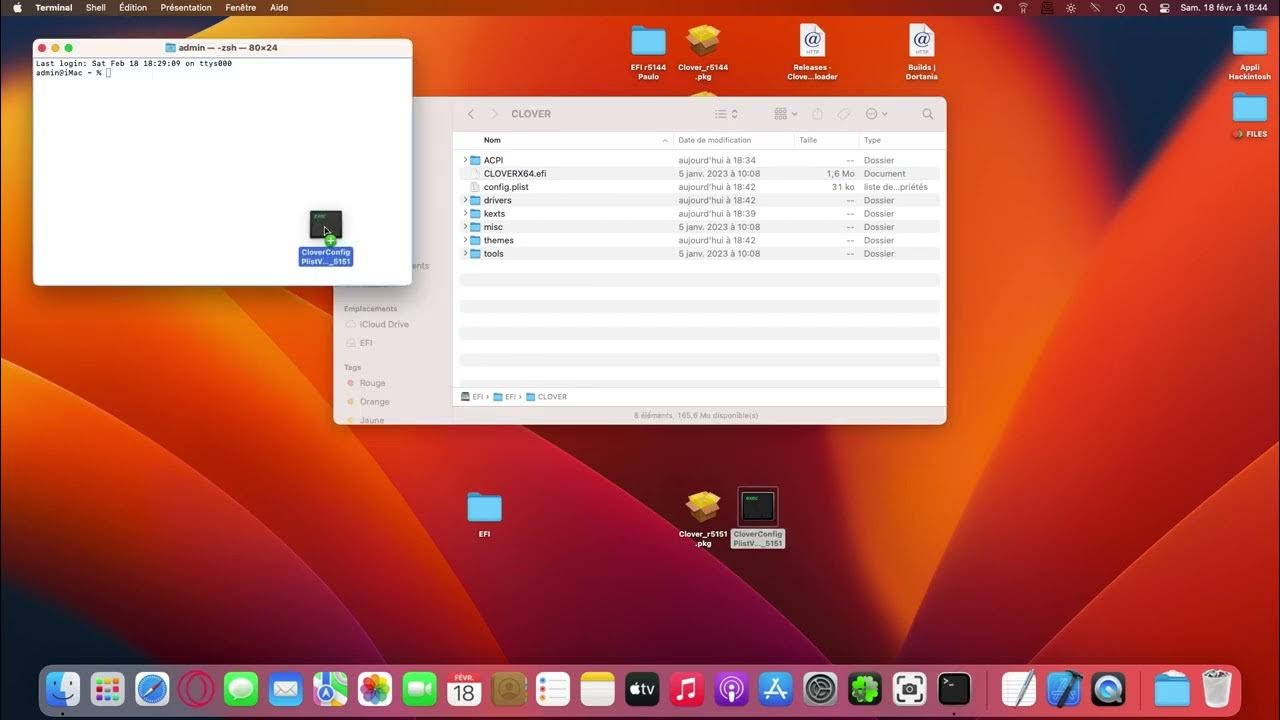Switch to Terminal via the Dock icon
Screen dimensions: 1280x720
coord(954,688)
